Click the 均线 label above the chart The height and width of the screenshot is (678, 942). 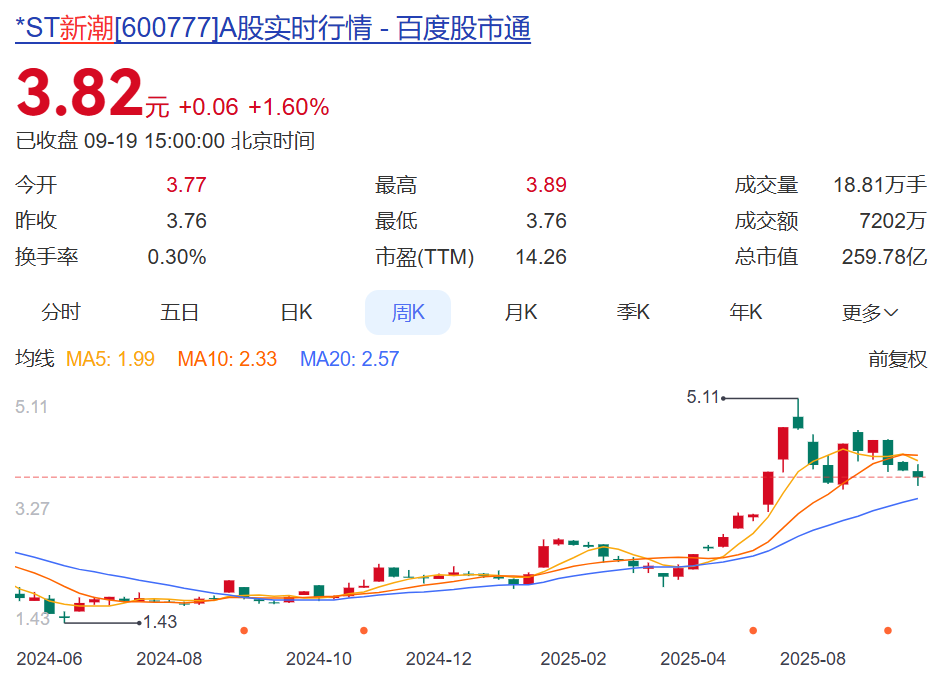point(35,359)
